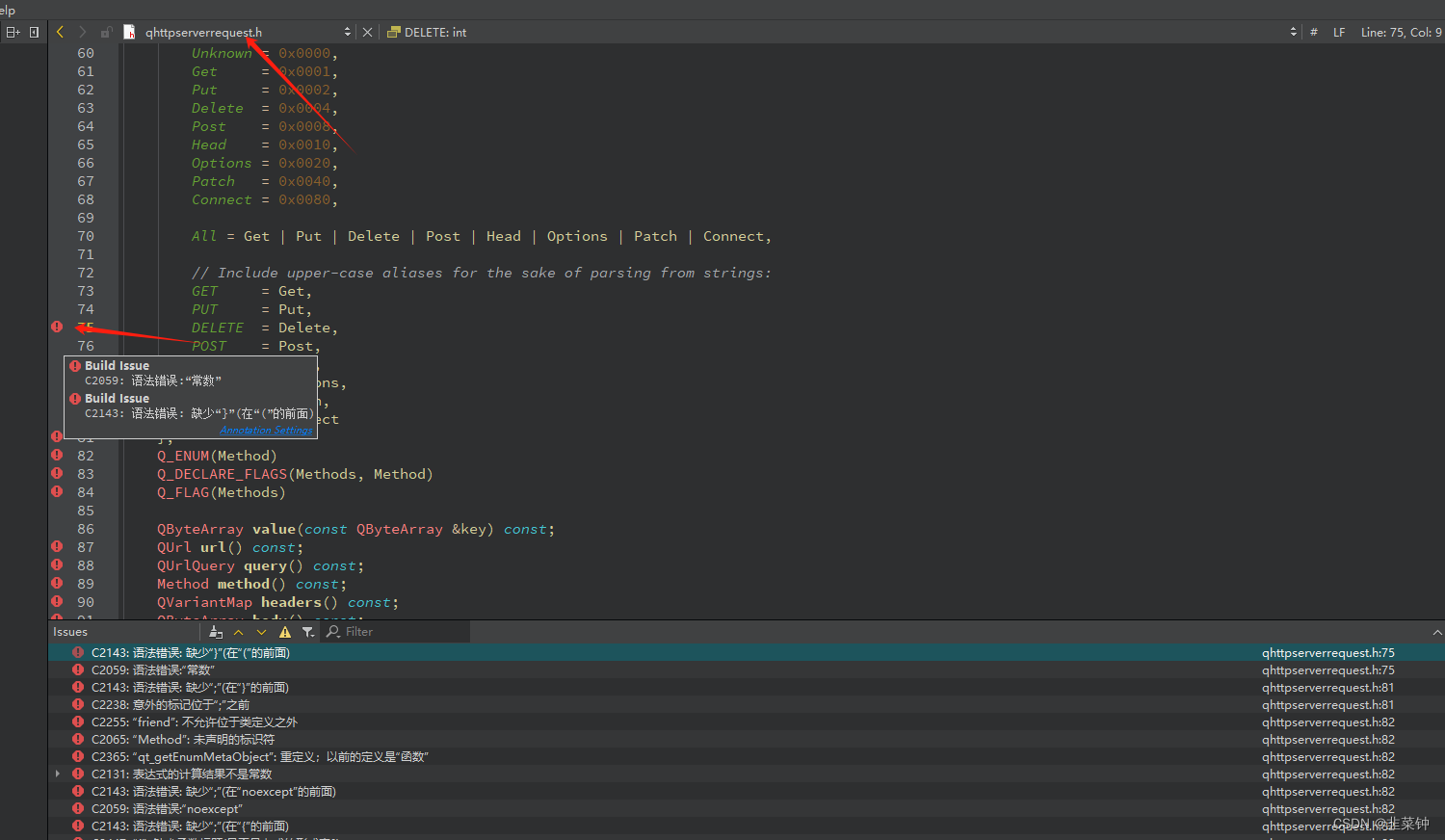Image resolution: width=1445 pixels, height=840 pixels.
Task: Change LF line ending setting
Action: [x=1339, y=32]
